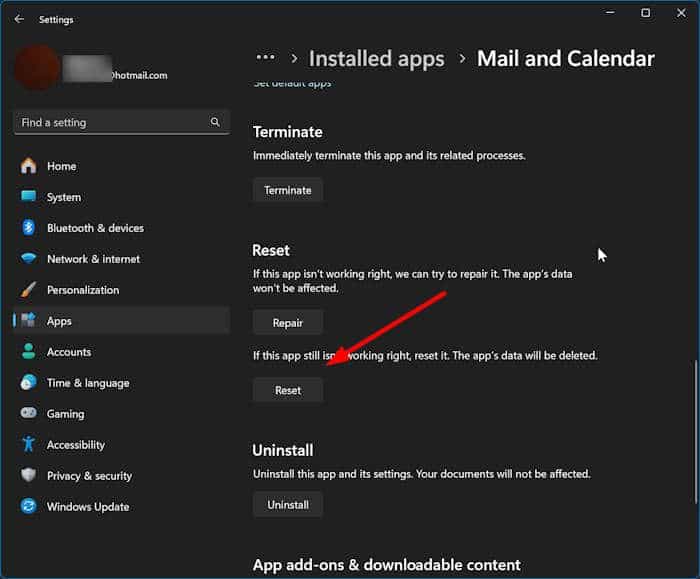Open Accessibility settings
Viewport: 700px width, 579px height.
pyautogui.click(x=121, y=445)
